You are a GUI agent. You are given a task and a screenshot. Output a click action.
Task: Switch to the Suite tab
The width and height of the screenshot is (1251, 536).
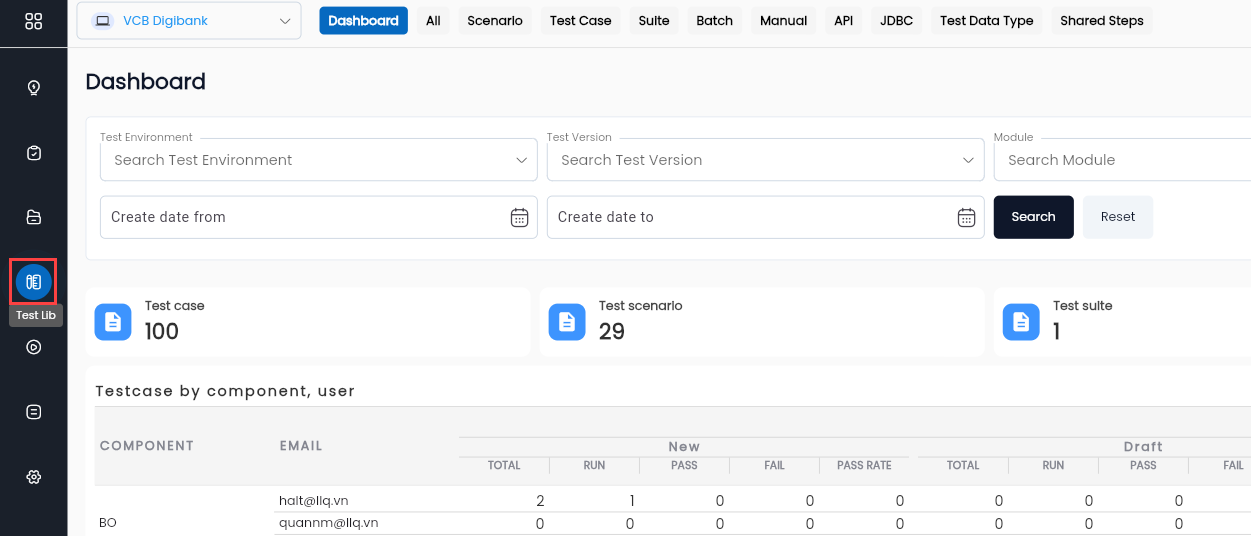(x=654, y=21)
